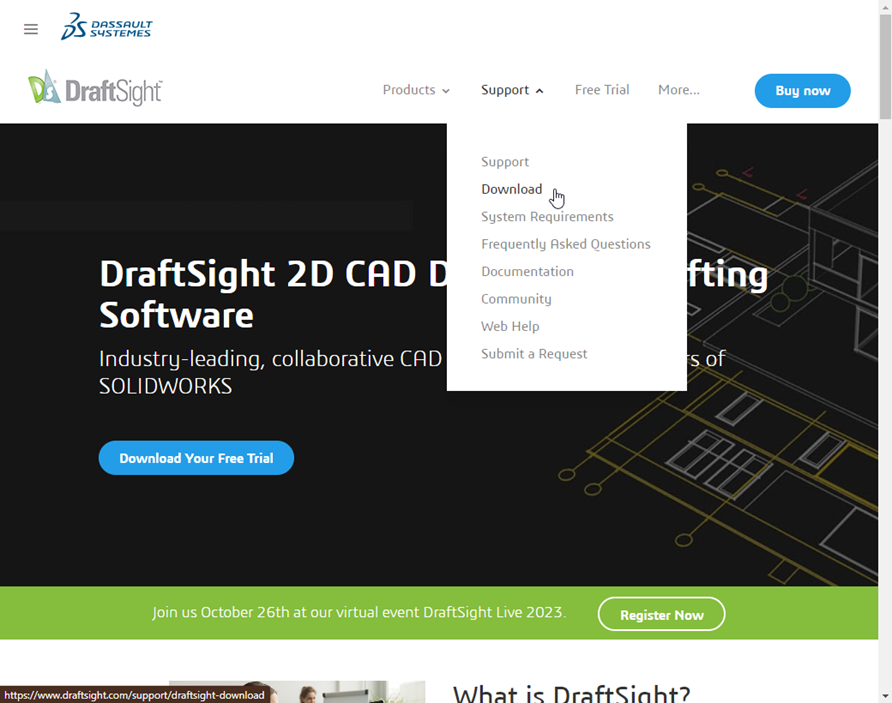This screenshot has width=892, height=703.
Task: Open Web Help link
Action: [510, 326]
